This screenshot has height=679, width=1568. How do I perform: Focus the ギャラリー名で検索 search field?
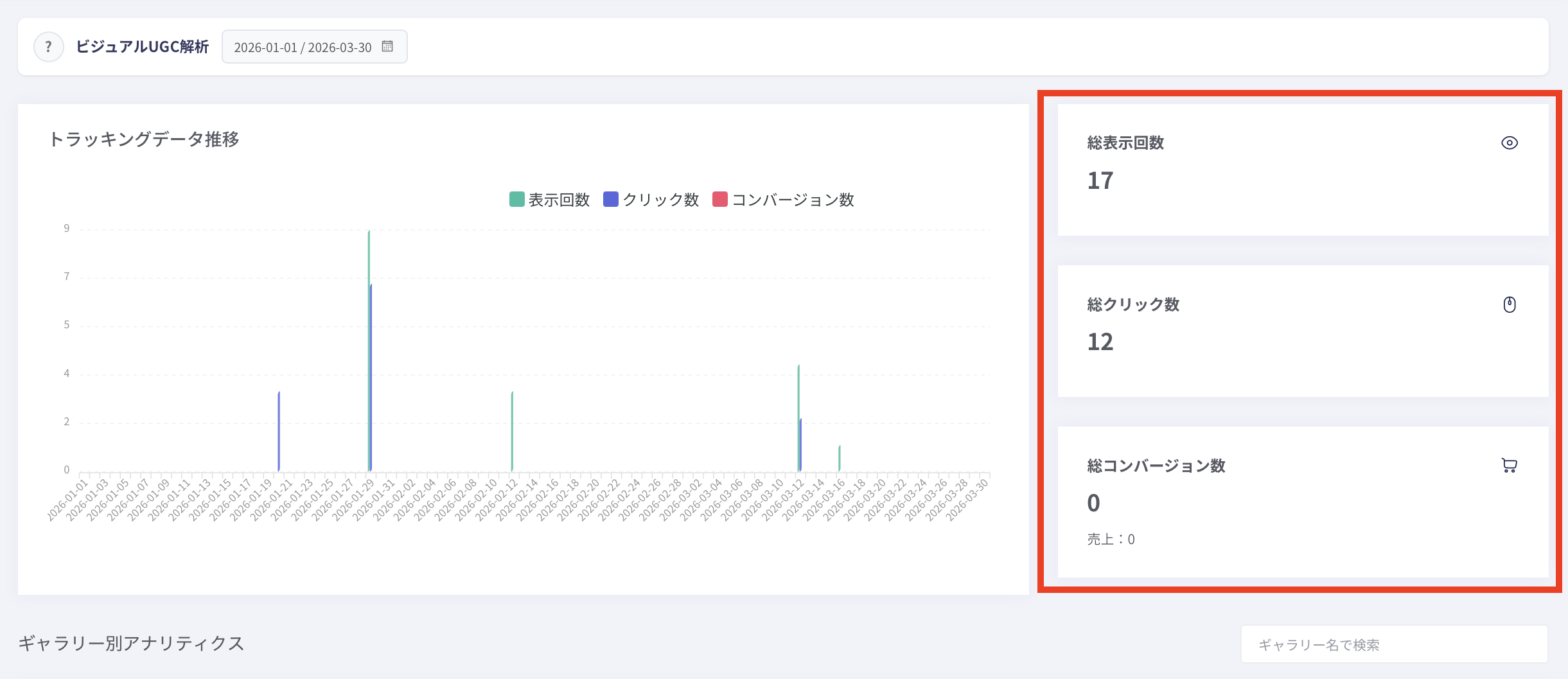[x=1394, y=644]
